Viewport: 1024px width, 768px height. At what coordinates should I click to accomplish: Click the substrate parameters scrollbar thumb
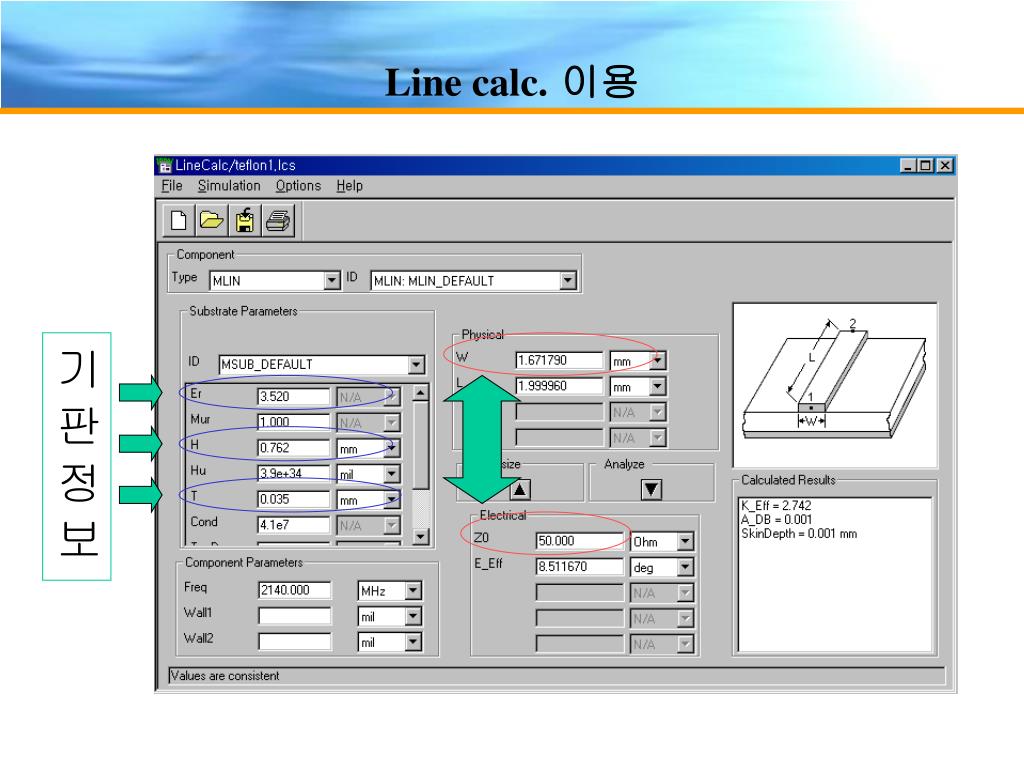421,444
